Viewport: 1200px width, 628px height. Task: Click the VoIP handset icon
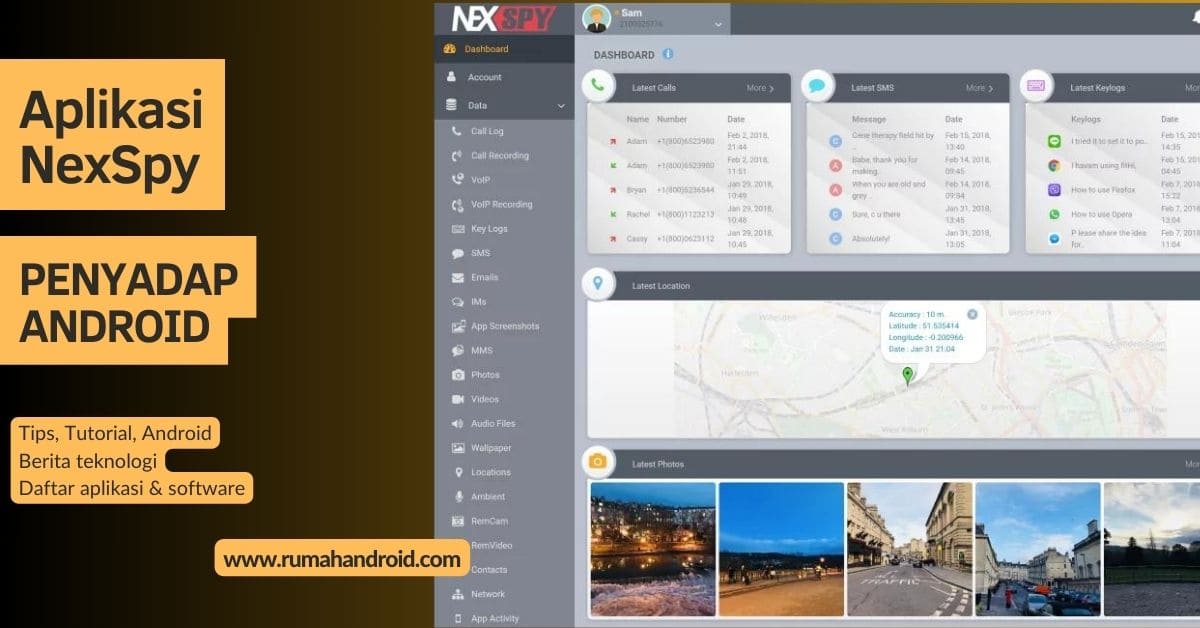(x=458, y=180)
